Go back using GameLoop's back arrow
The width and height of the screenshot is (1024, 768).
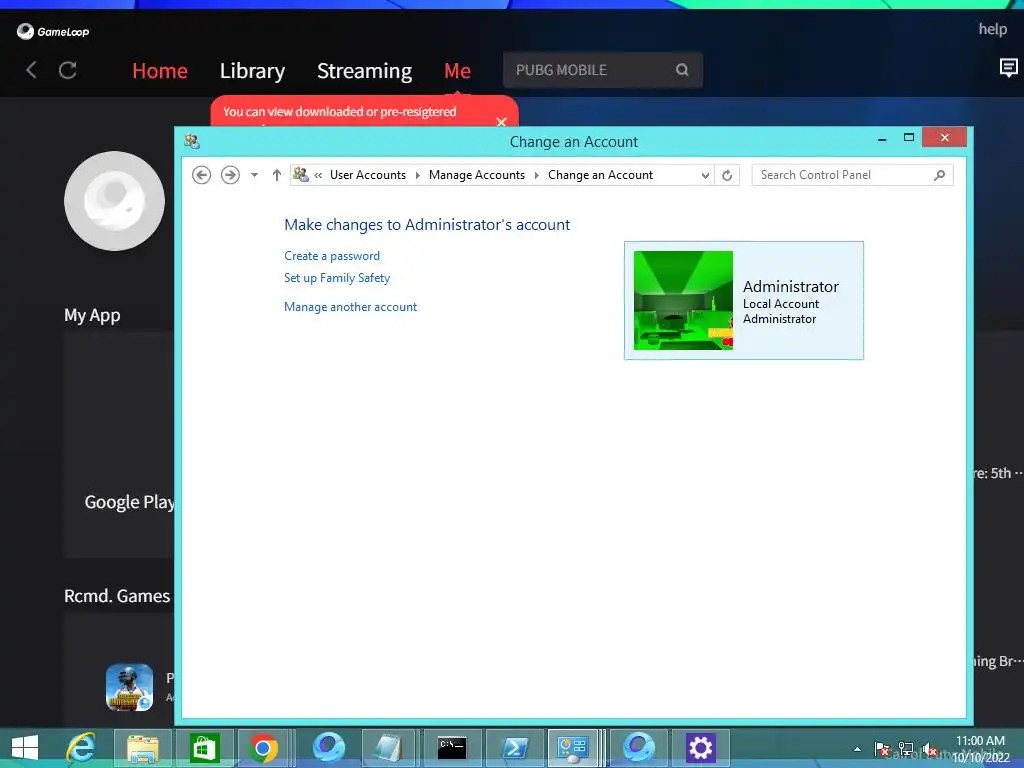31,70
